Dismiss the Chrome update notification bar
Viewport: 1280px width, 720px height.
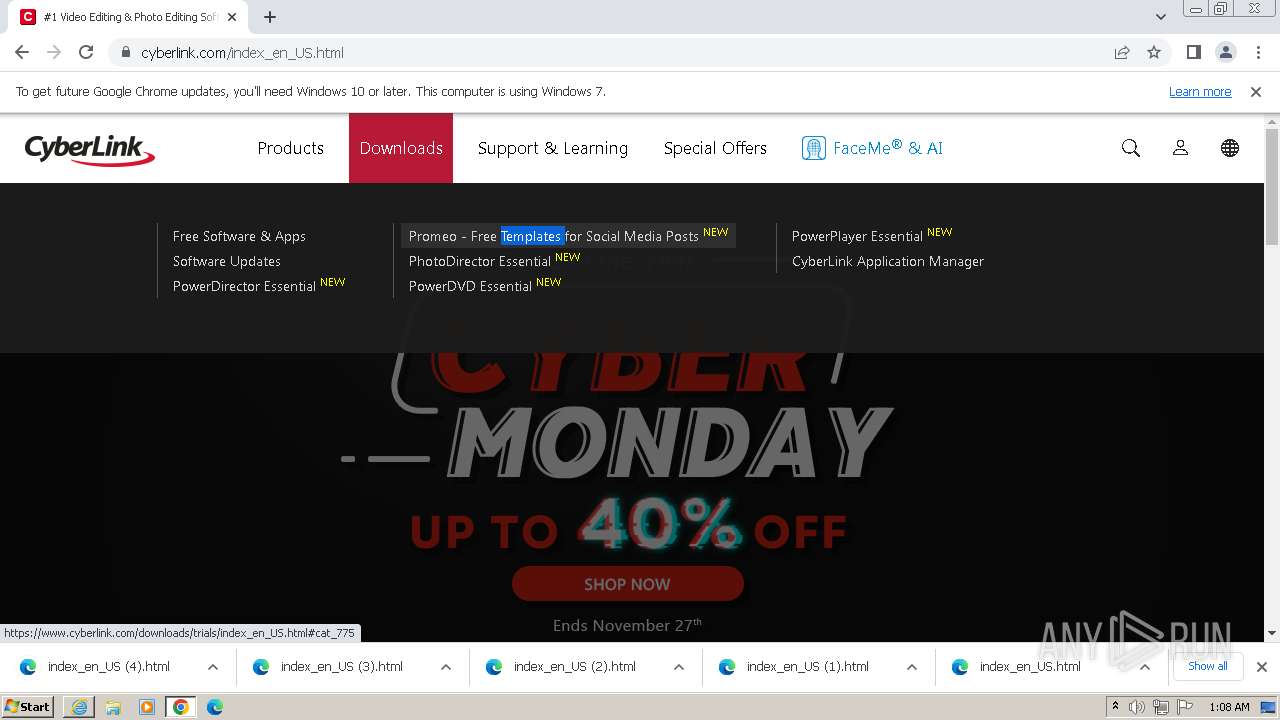pyautogui.click(x=1256, y=91)
